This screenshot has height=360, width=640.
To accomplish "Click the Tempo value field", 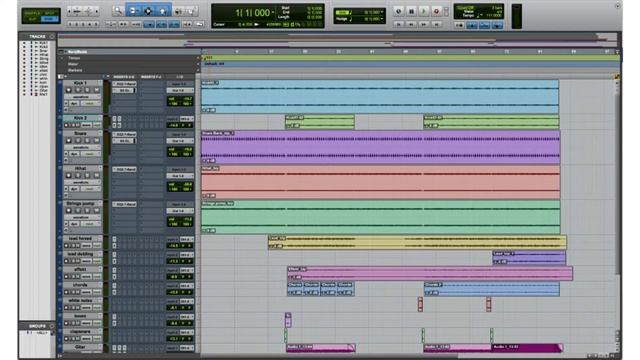I will (495, 16).
